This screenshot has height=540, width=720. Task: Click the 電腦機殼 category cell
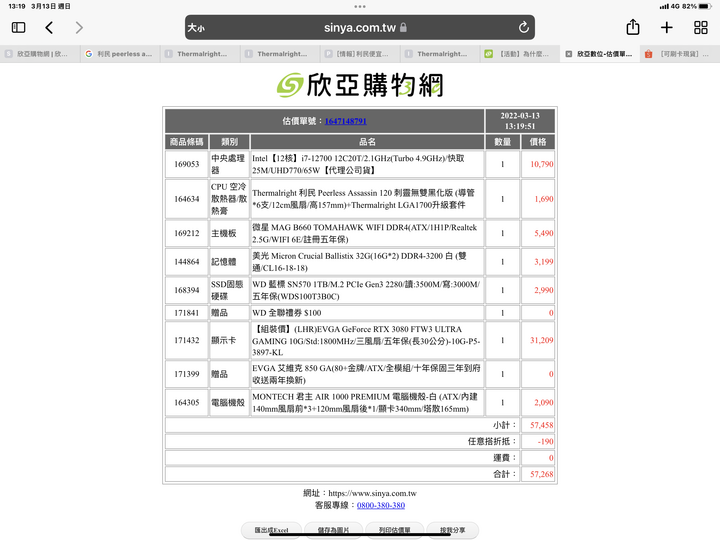[x=229, y=402]
